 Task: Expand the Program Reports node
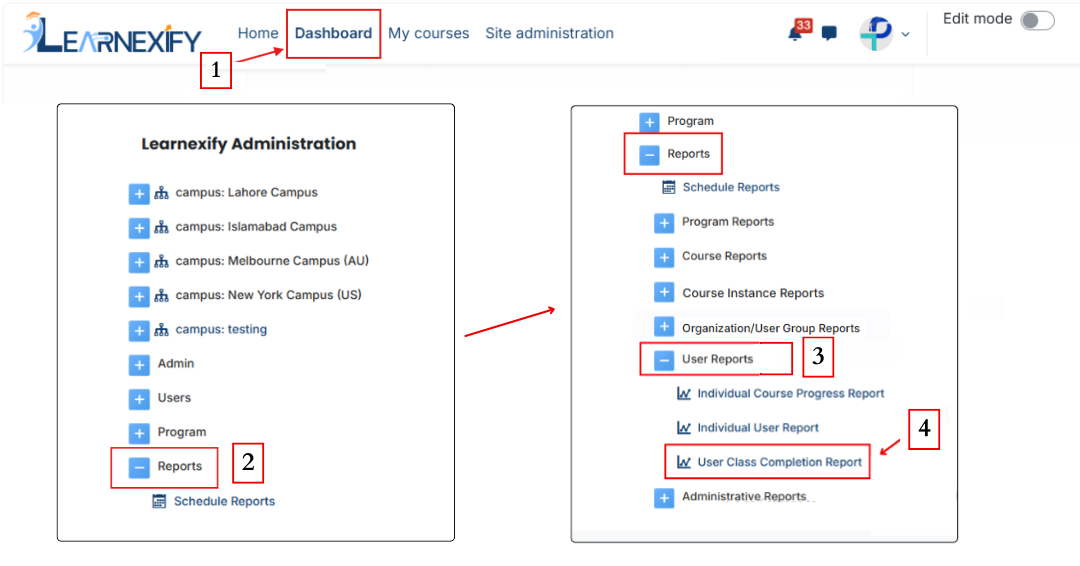pos(664,223)
